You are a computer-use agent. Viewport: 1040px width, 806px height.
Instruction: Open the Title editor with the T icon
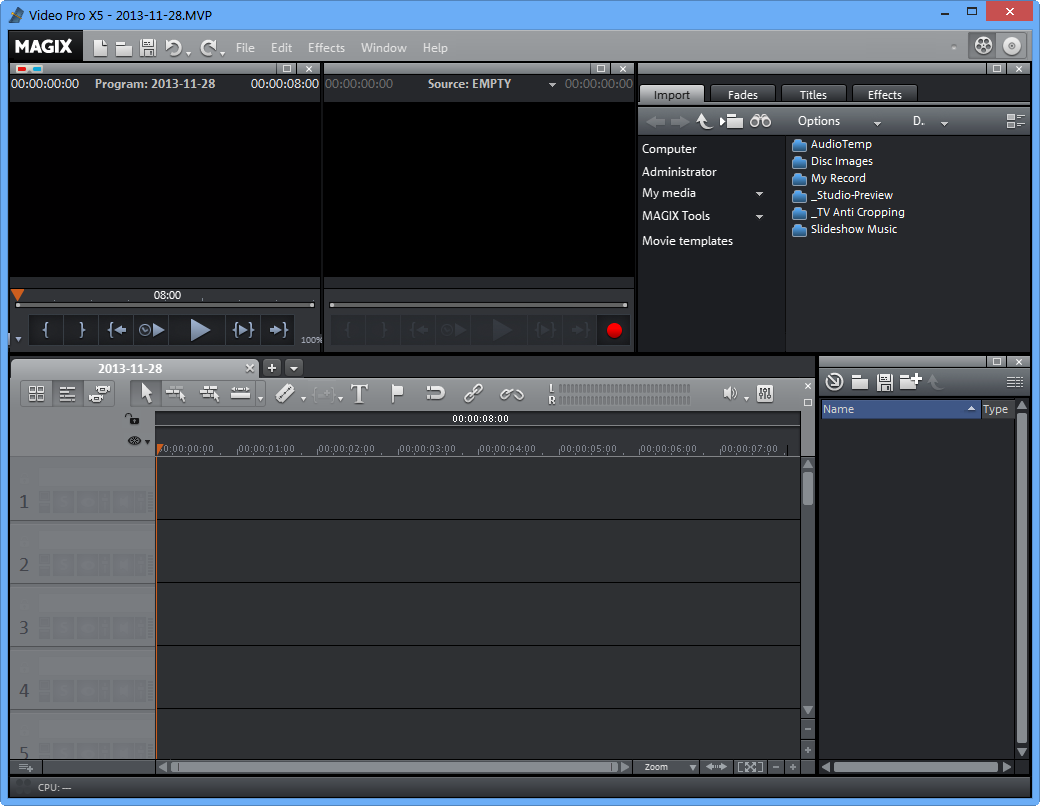pyautogui.click(x=359, y=393)
